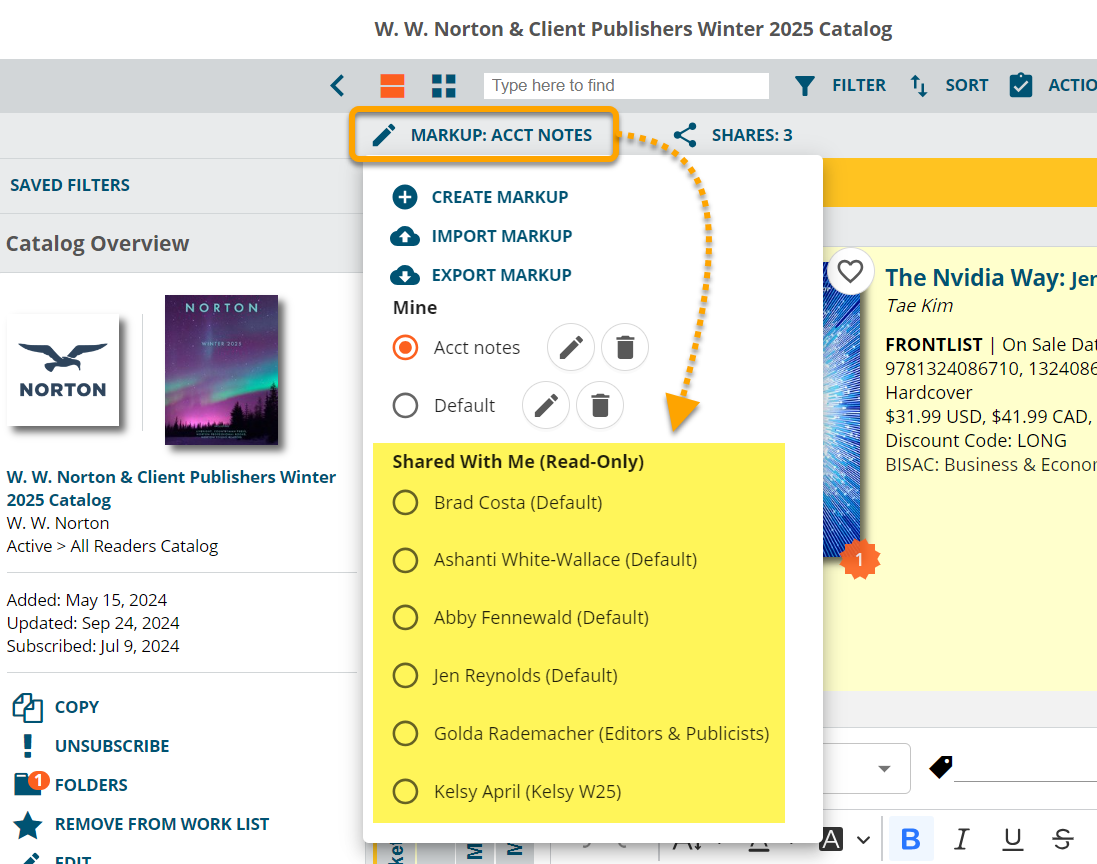Click the 'Subscribed: Jul 9, 2024' text
The width and height of the screenshot is (1097, 864).
point(93,646)
